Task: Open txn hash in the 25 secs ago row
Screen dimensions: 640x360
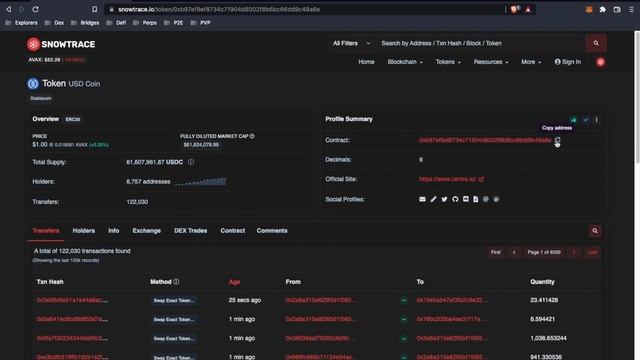Action: pyautogui.click(x=72, y=300)
